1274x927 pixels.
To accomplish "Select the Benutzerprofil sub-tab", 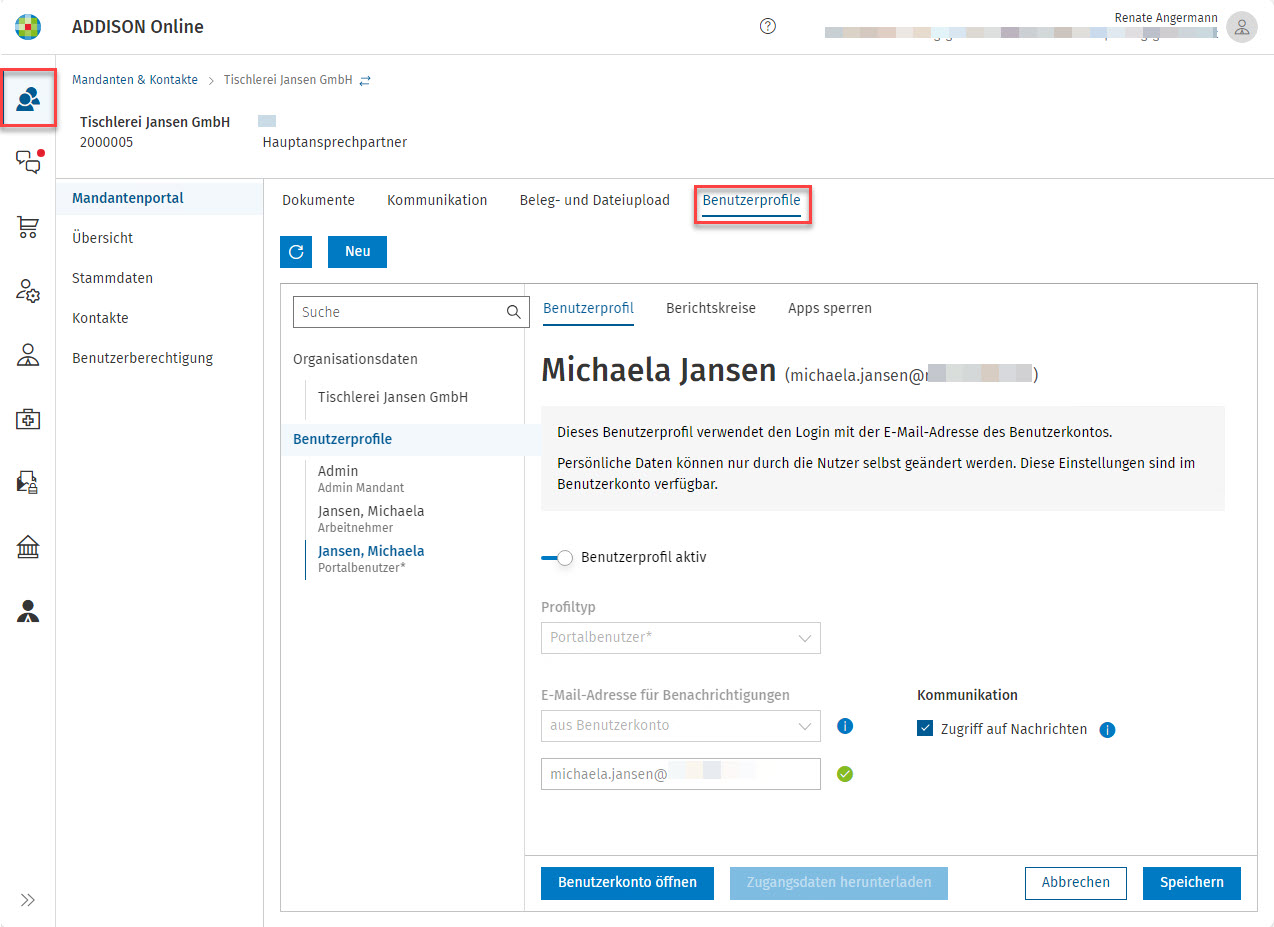I will [x=588, y=308].
